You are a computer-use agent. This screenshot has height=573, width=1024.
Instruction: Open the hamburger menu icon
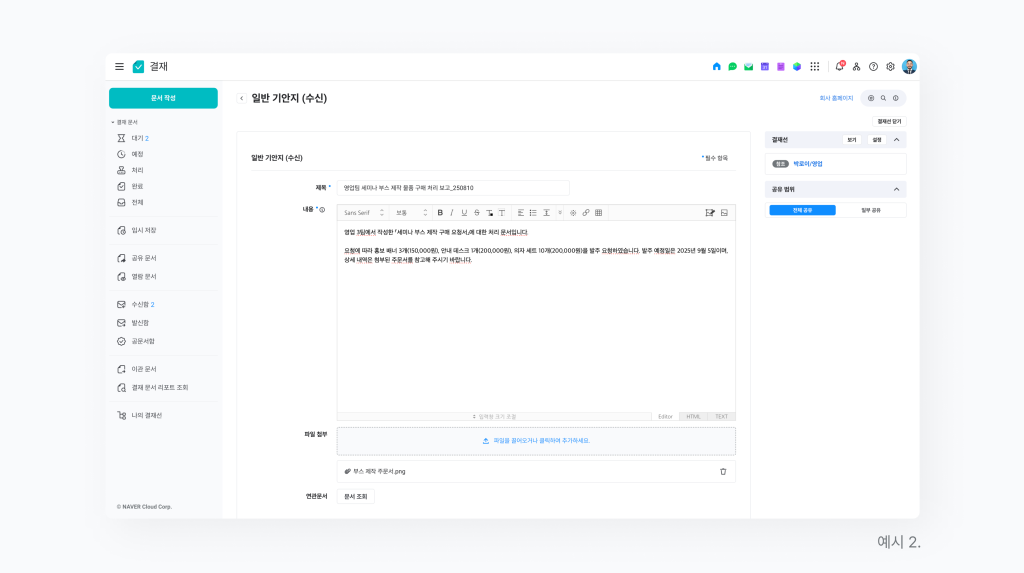click(119, 67)
